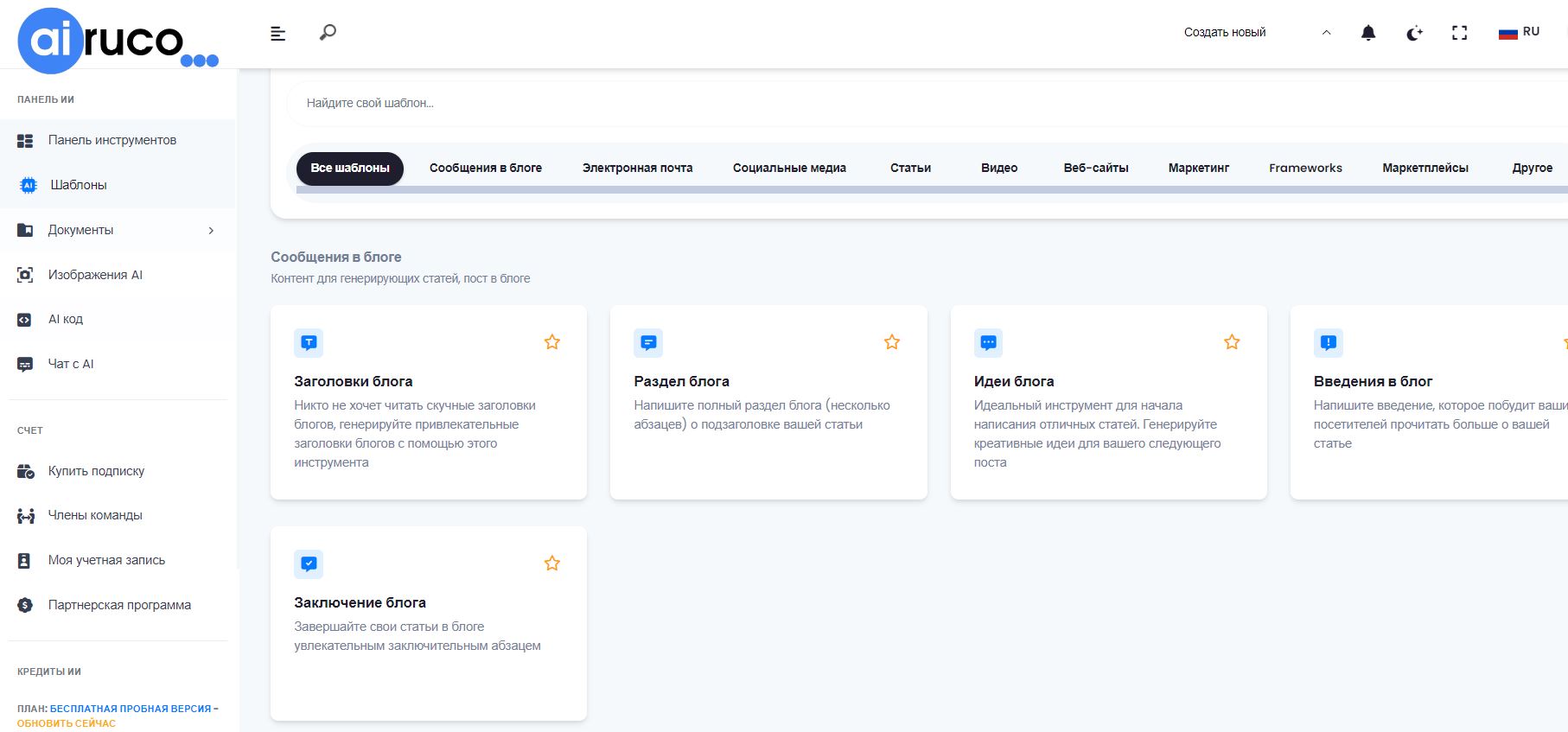
Task: Favorite the Идеи блога template star
Action: 1232,342
